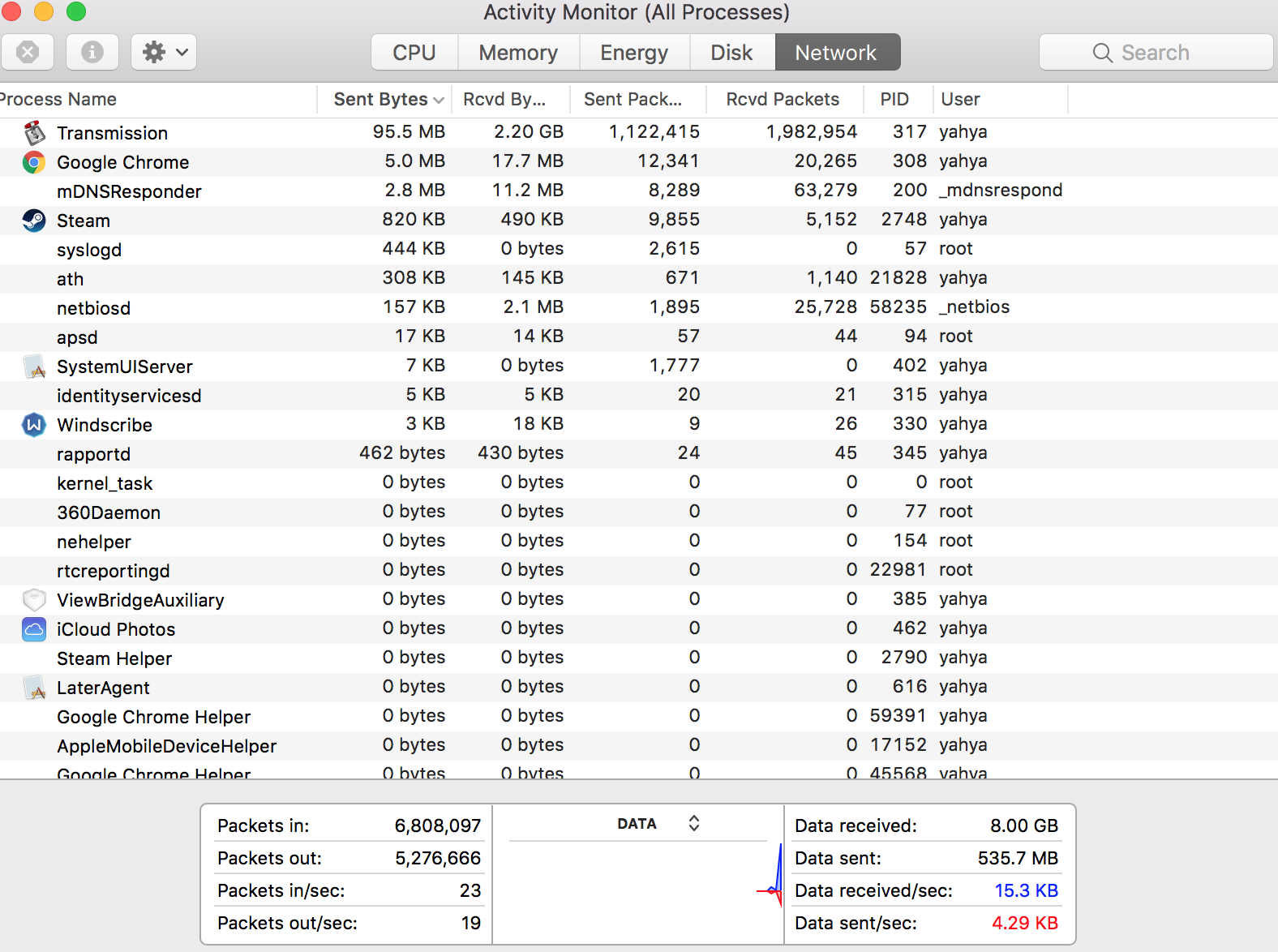Select the rtcreportingd process row
1278x952 pixels.
(639, 571)
